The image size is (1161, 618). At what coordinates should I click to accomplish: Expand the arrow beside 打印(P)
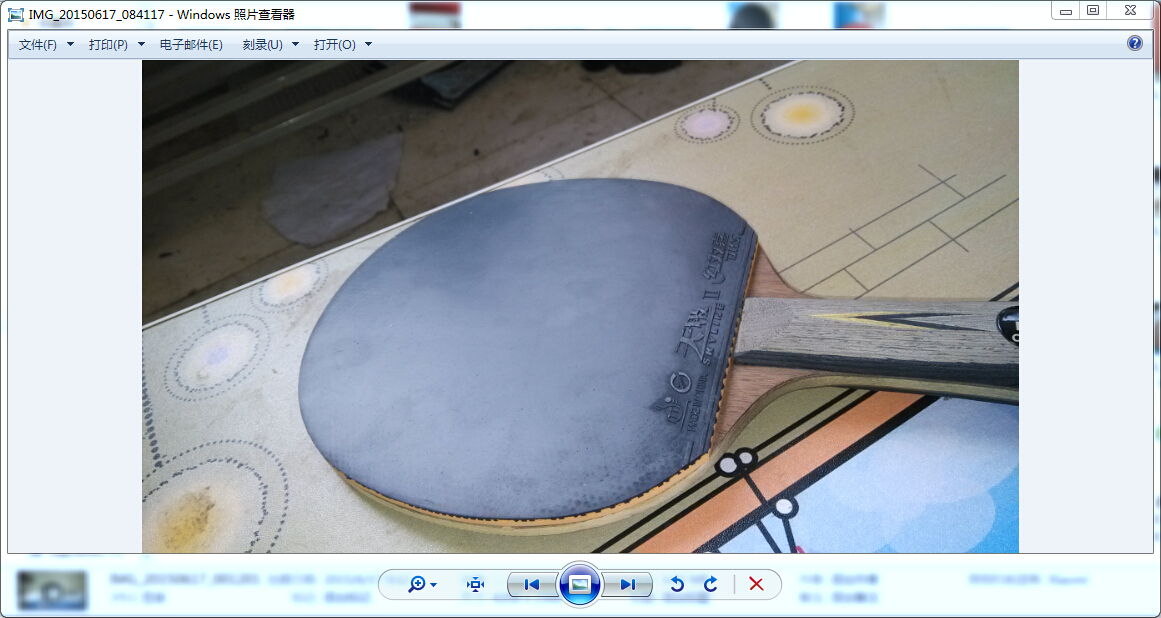[x=141, y=45]
